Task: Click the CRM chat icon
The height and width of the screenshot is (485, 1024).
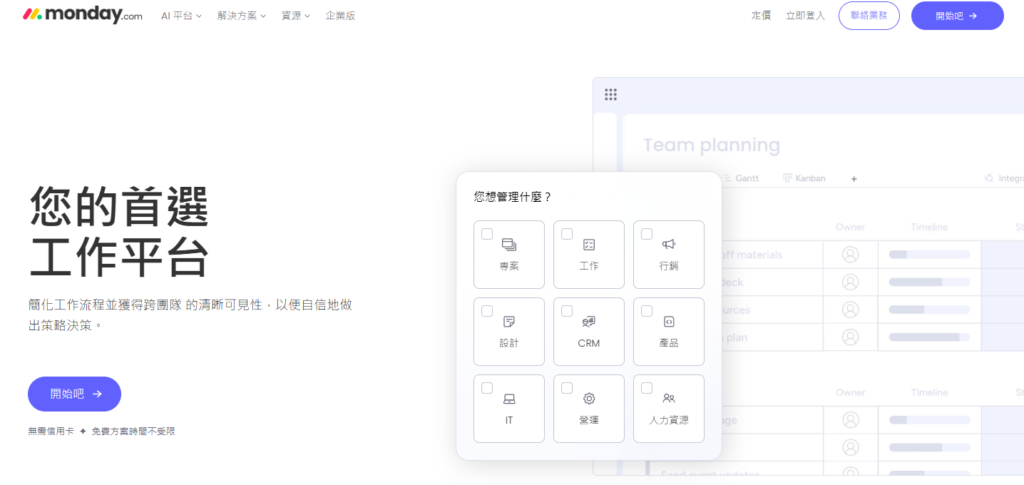Action: tap(588, 322)
